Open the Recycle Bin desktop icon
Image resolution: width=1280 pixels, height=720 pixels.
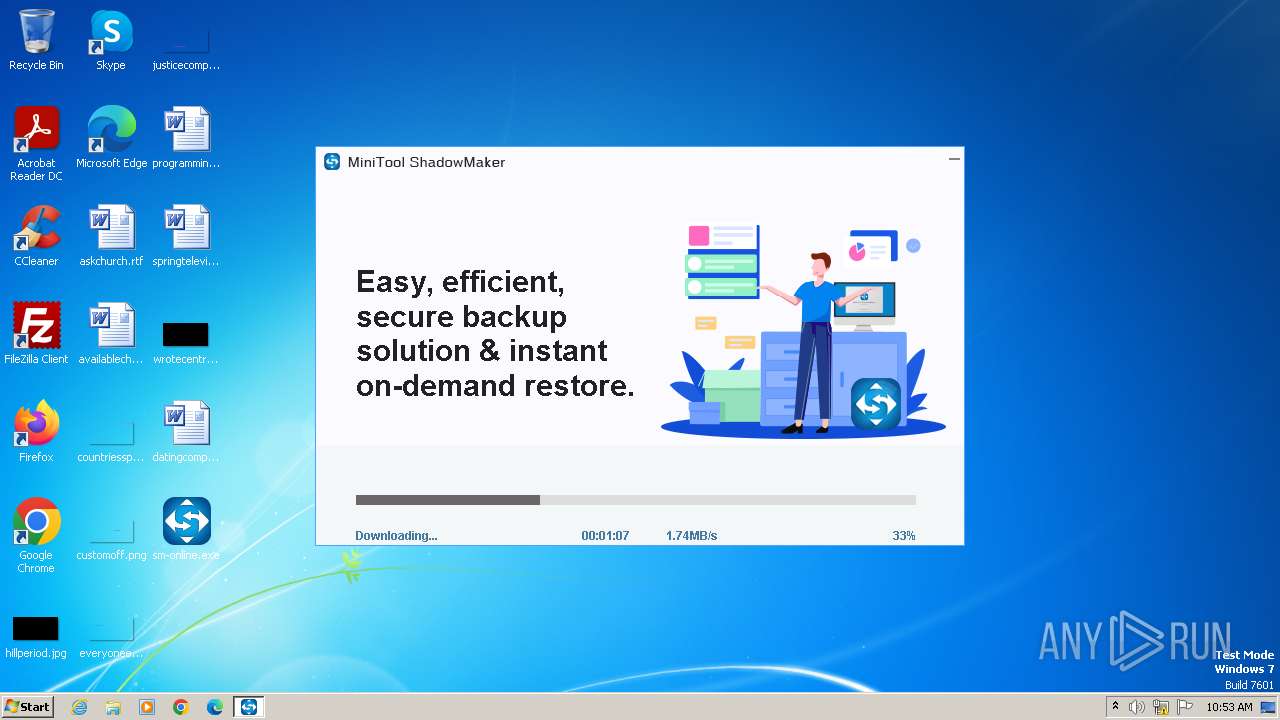coord(36,40)
